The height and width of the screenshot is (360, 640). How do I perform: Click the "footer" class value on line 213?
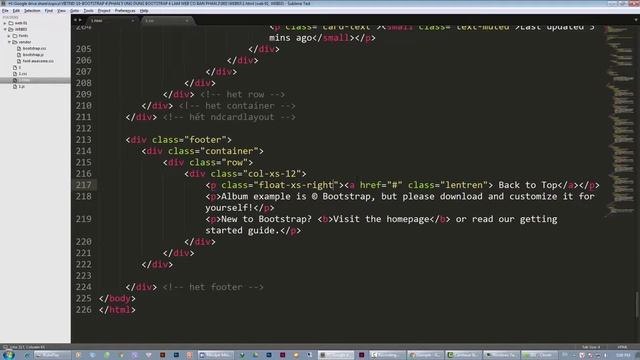tap(205, 140)
